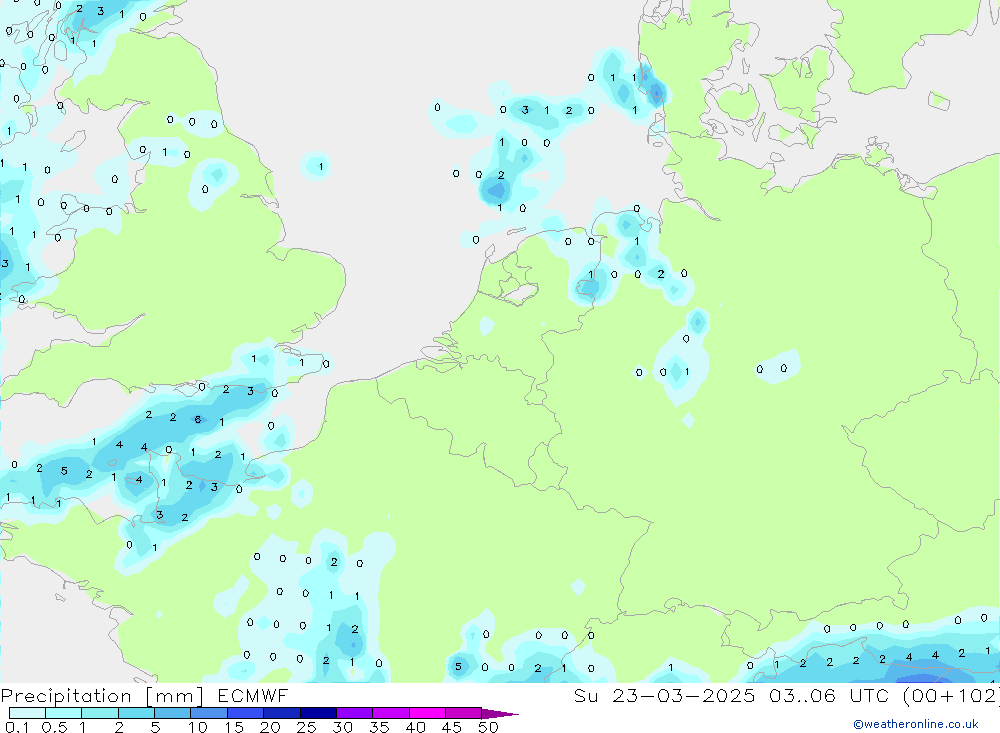The height and width of the screenshot is (733, 1000).
Task: Click the '30' legend scale value
Action: click(x=342, y=727)
